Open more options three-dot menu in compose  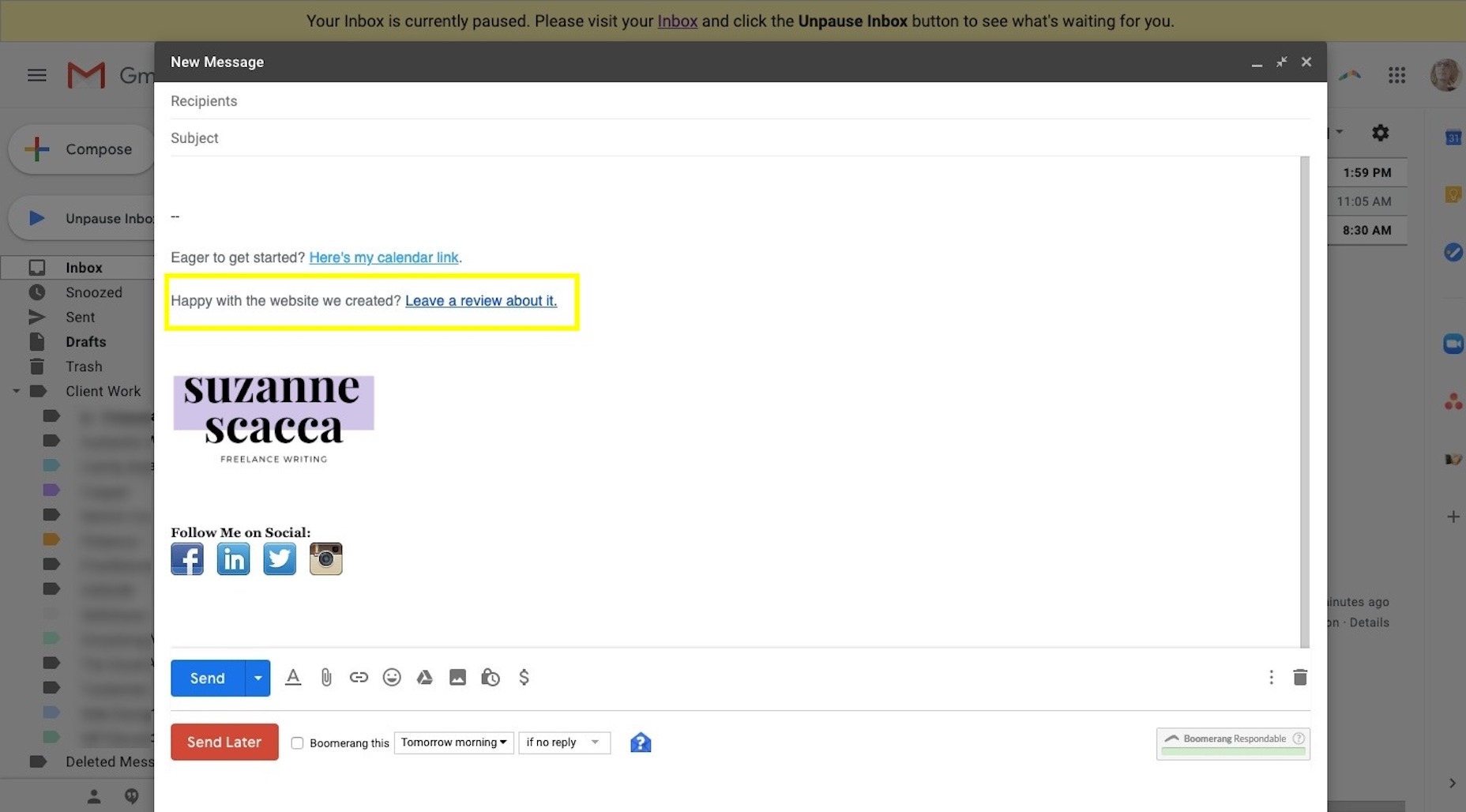click(1271, 678)
